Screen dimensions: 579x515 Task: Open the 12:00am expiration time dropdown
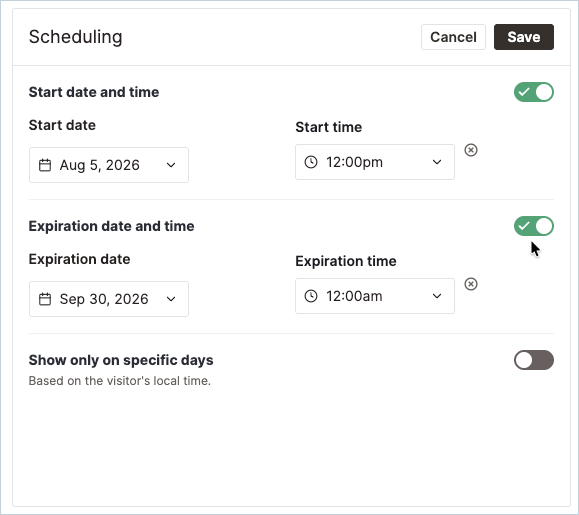point(375,296)
